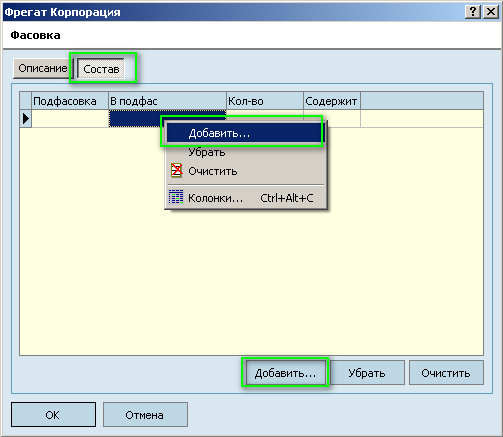Choose Добавить… in the context menu
The height and width of the screenshot is (437, 503).
[x=245, y=133]
